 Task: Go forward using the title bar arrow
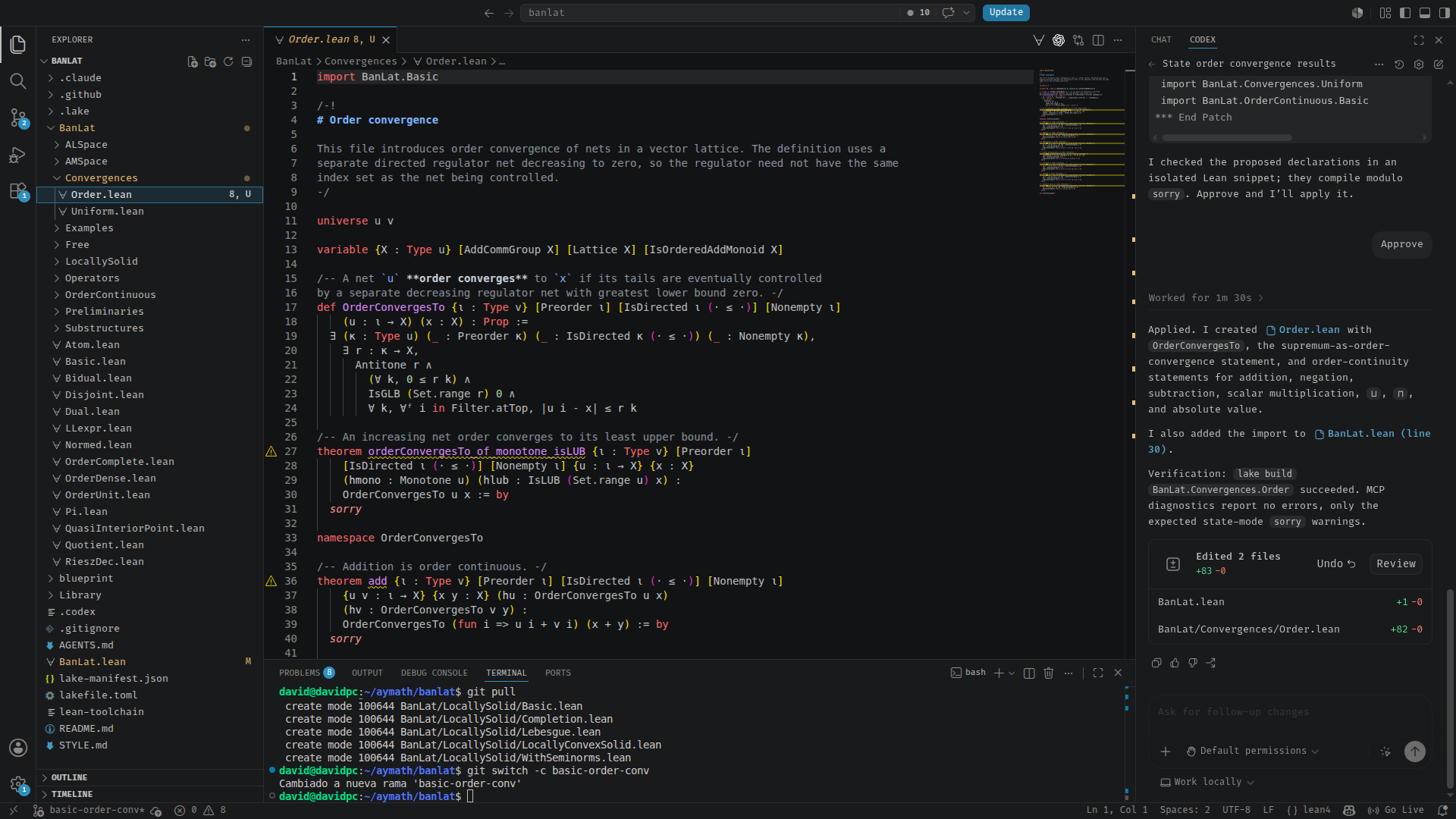click(509, 13)
